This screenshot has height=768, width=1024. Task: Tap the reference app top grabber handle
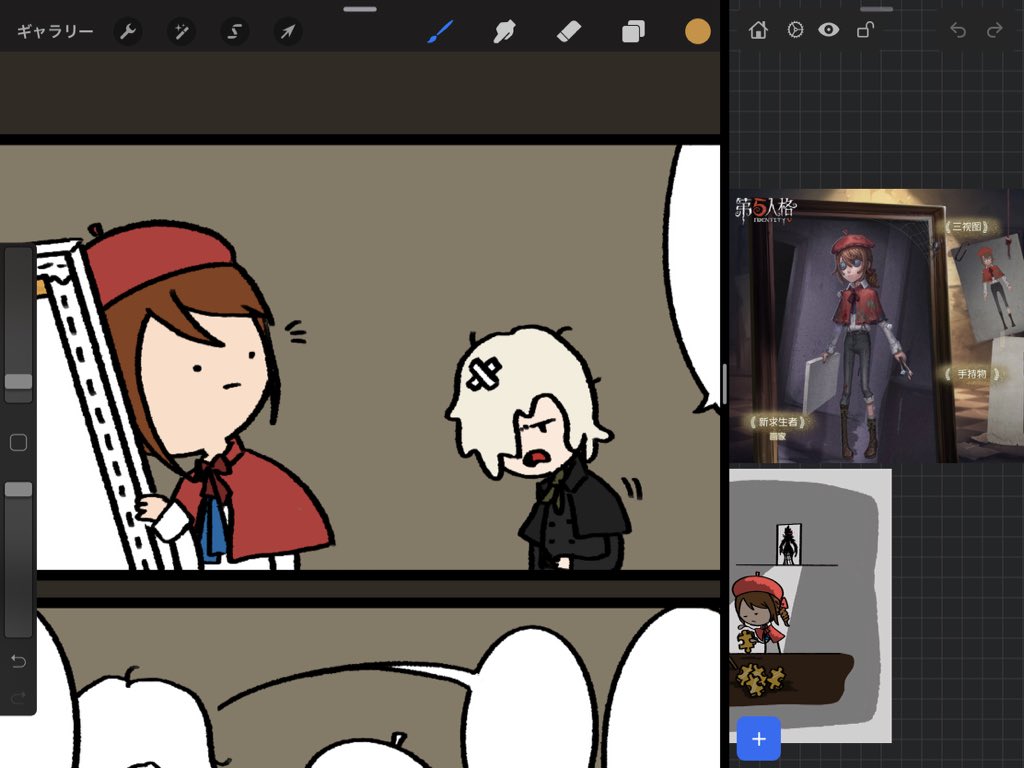tap(876, 9)
